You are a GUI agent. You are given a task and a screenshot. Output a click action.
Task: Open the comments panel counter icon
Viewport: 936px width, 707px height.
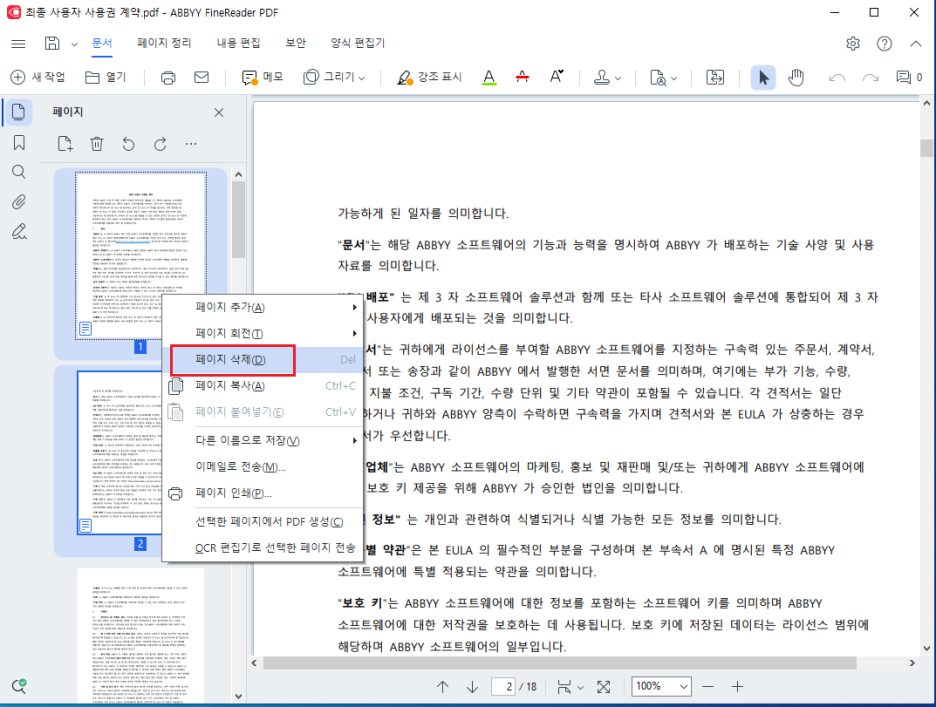[x=909, y=77]
